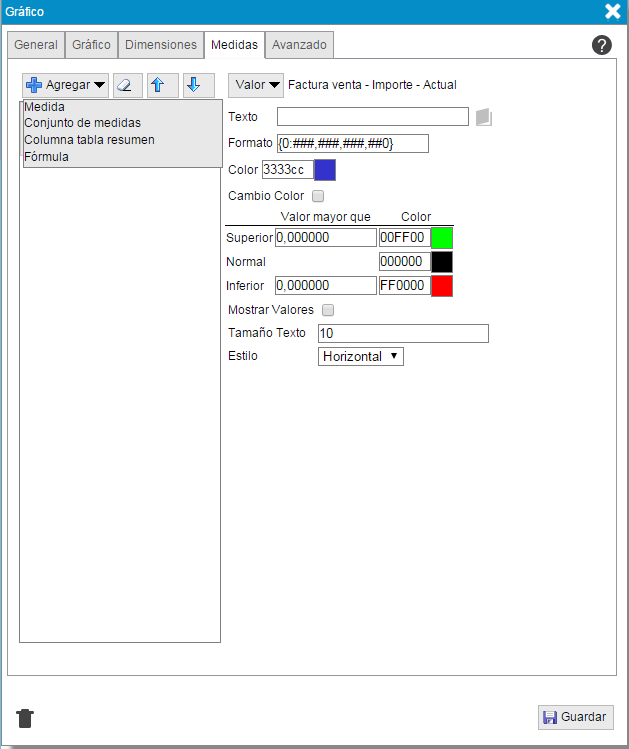Open the Avanzado tab
This screenshot has height=749, width=629.
click(299, 45)
